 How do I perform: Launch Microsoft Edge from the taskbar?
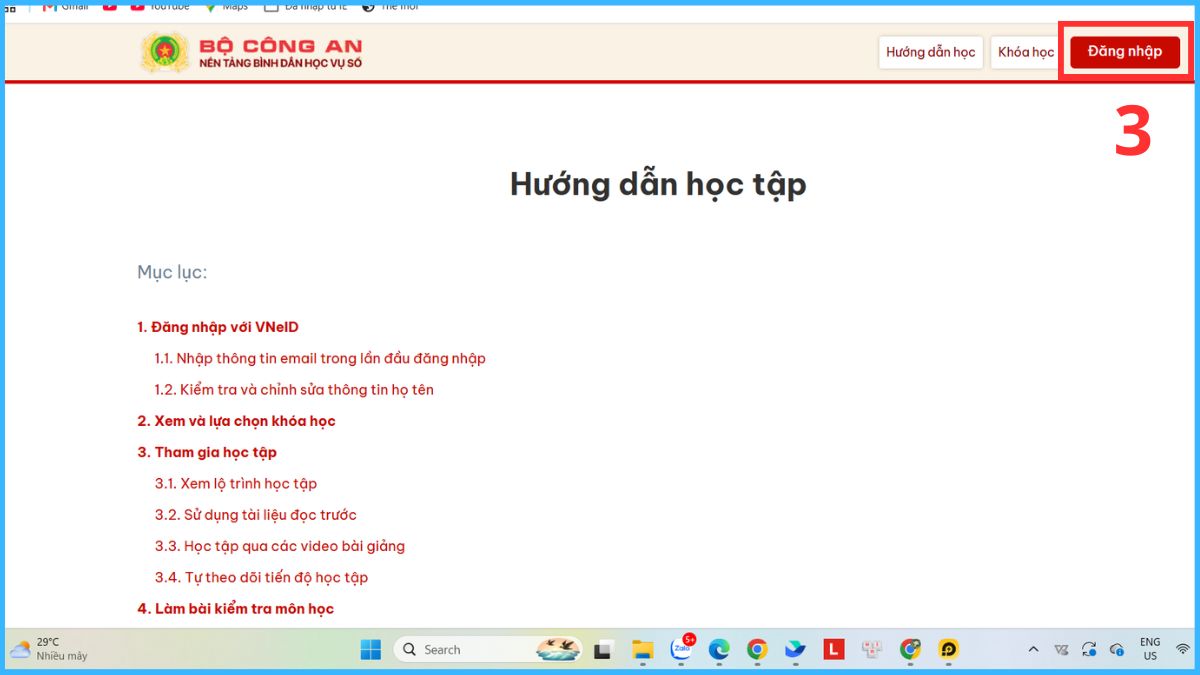[719, 650]
